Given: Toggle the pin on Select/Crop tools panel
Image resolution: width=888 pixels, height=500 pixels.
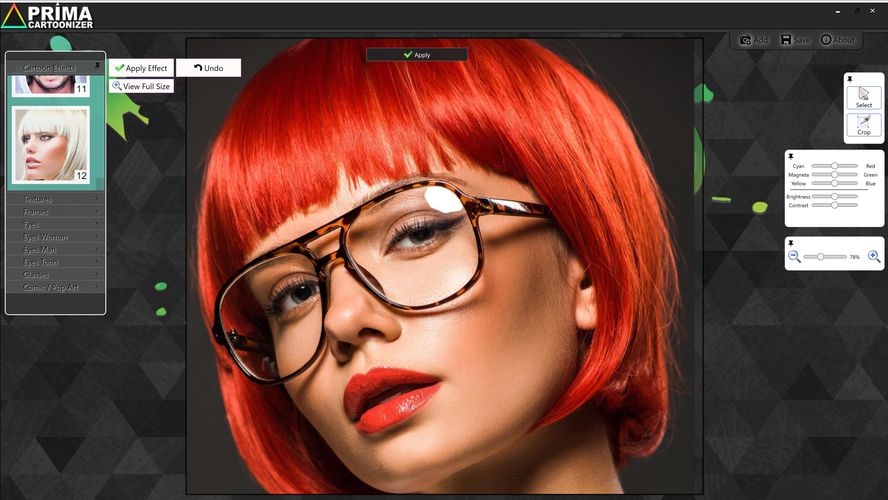Looking at the screenshot, I should coord(850,79).
